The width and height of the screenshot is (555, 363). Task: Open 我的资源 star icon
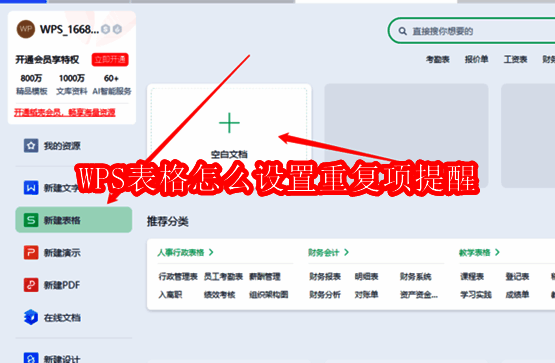[31, 145]
